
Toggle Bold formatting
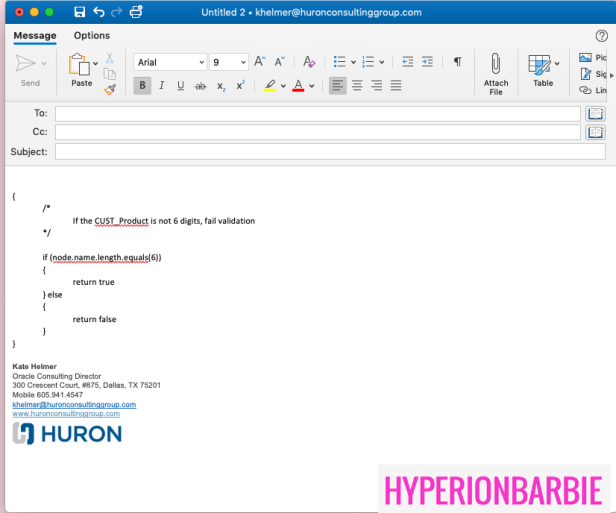(142, 86)
